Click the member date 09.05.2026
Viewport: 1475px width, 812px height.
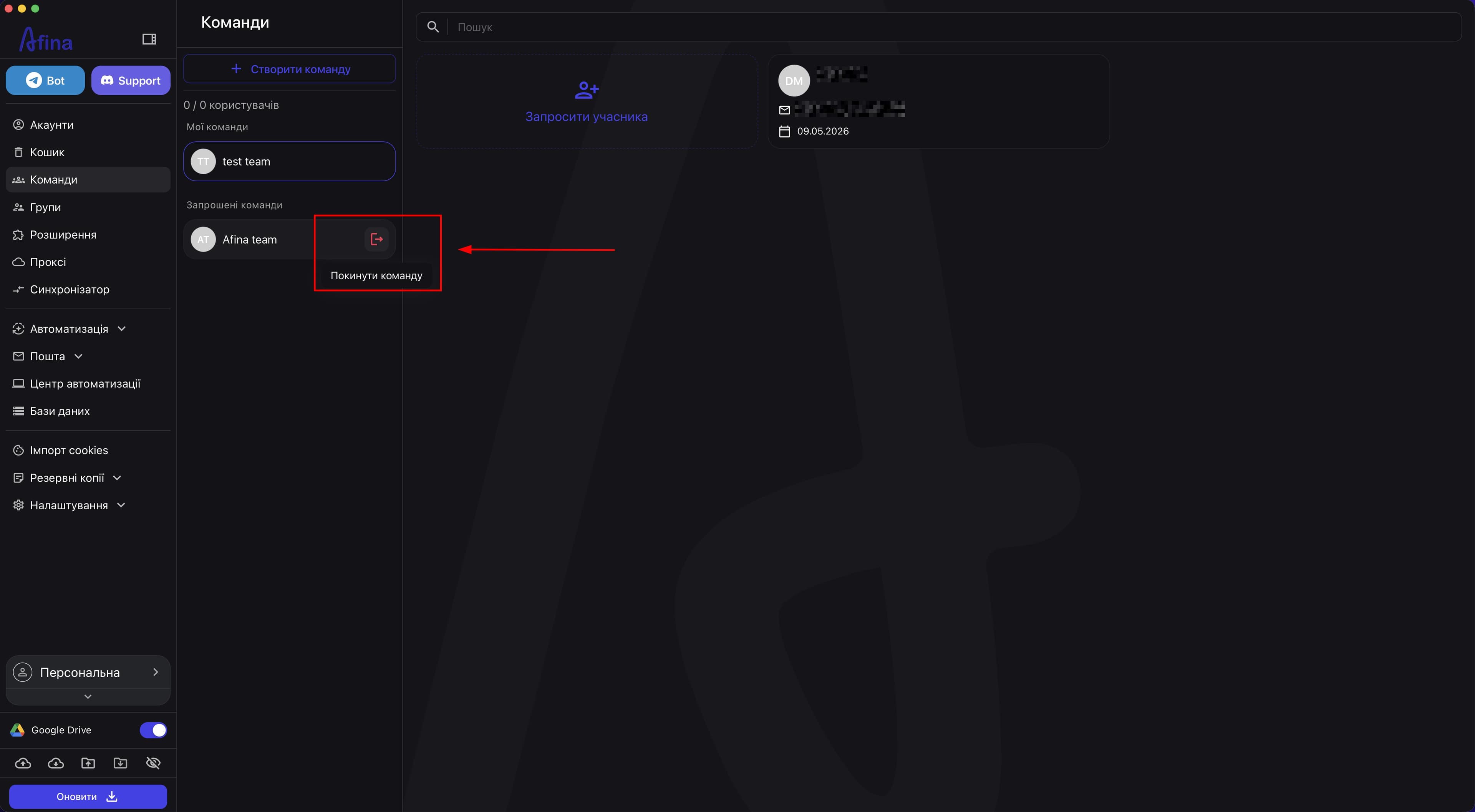[822, 131]
